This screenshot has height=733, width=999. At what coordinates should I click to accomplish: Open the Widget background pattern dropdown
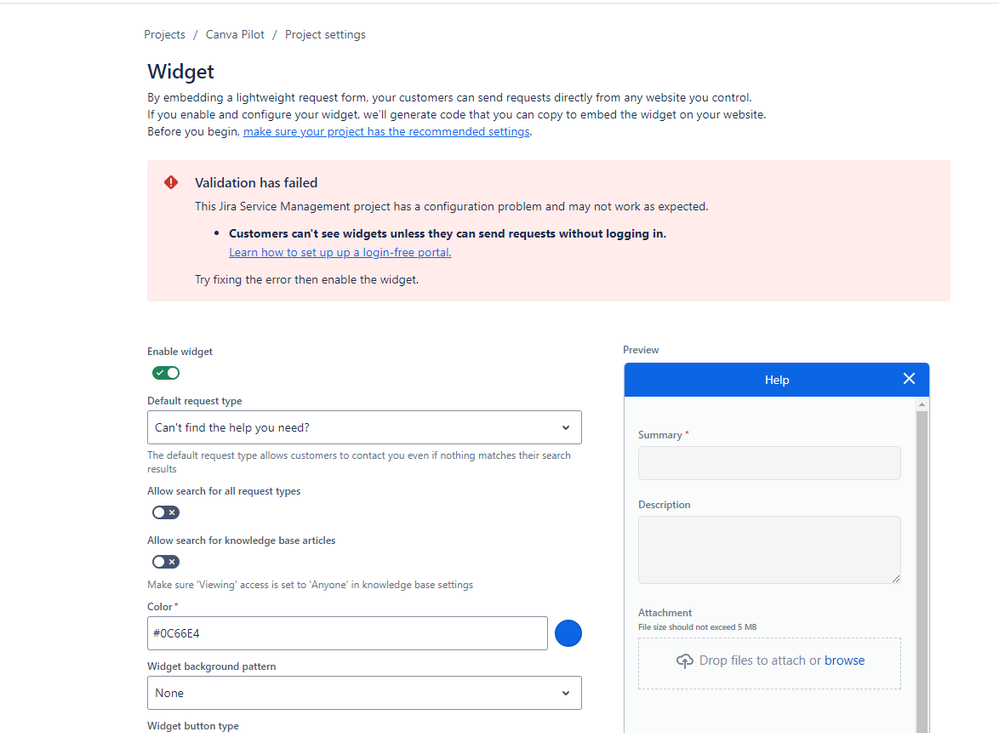tap(364, 692)
